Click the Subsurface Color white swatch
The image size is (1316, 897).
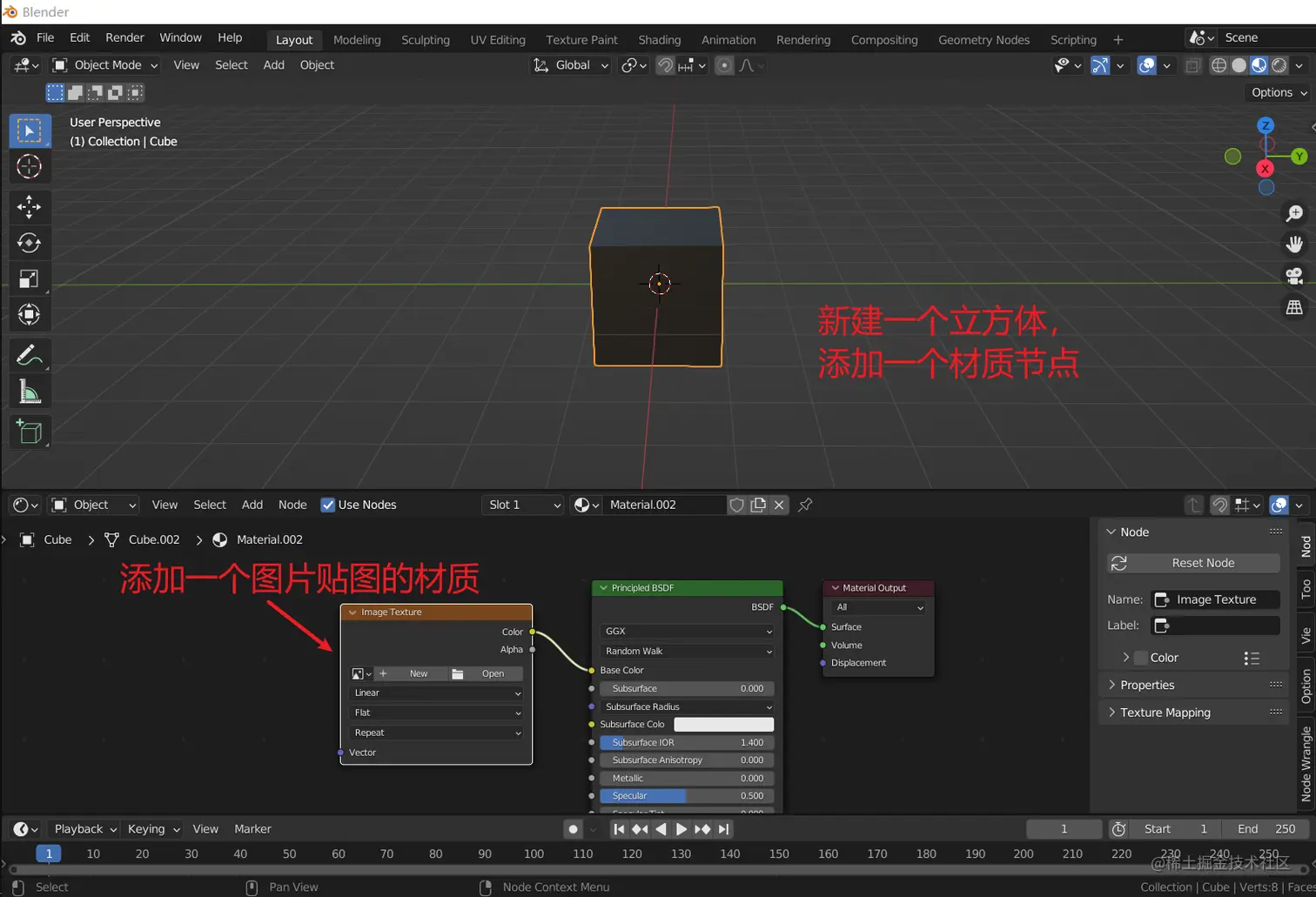723,724
